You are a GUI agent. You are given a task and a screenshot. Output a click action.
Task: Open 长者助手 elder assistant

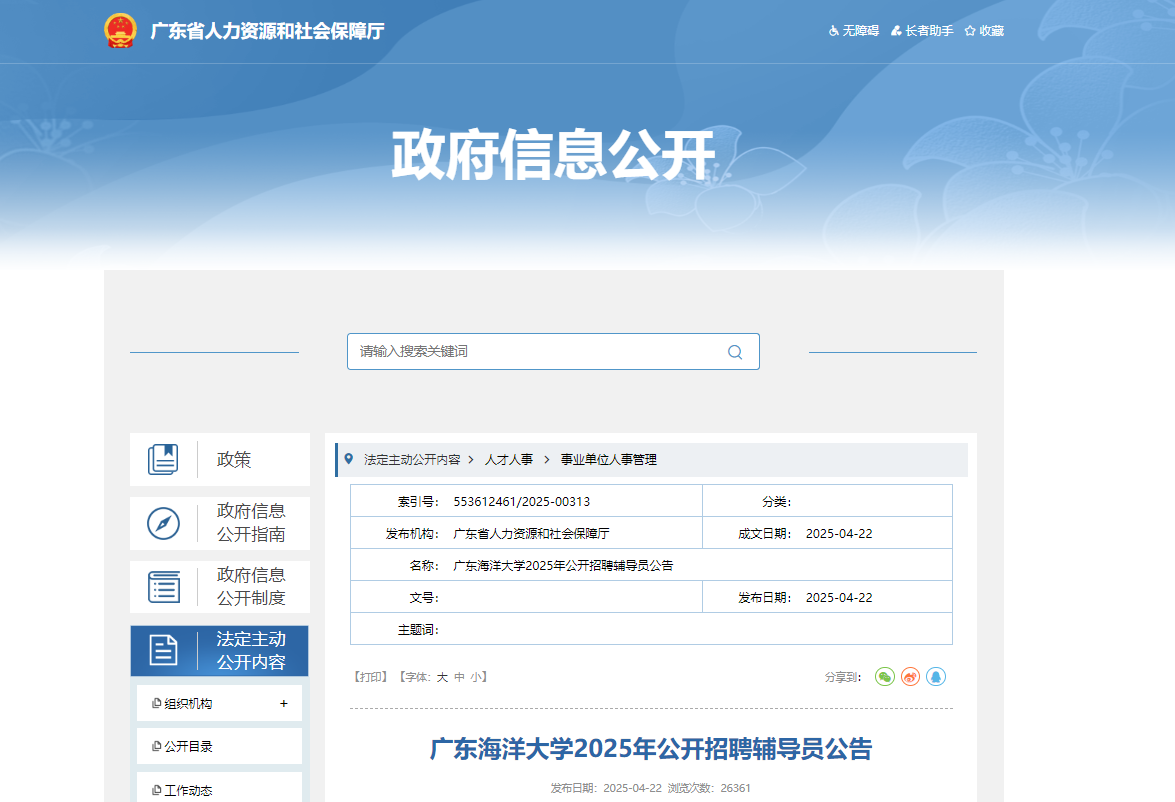click(x=922, y=31)
